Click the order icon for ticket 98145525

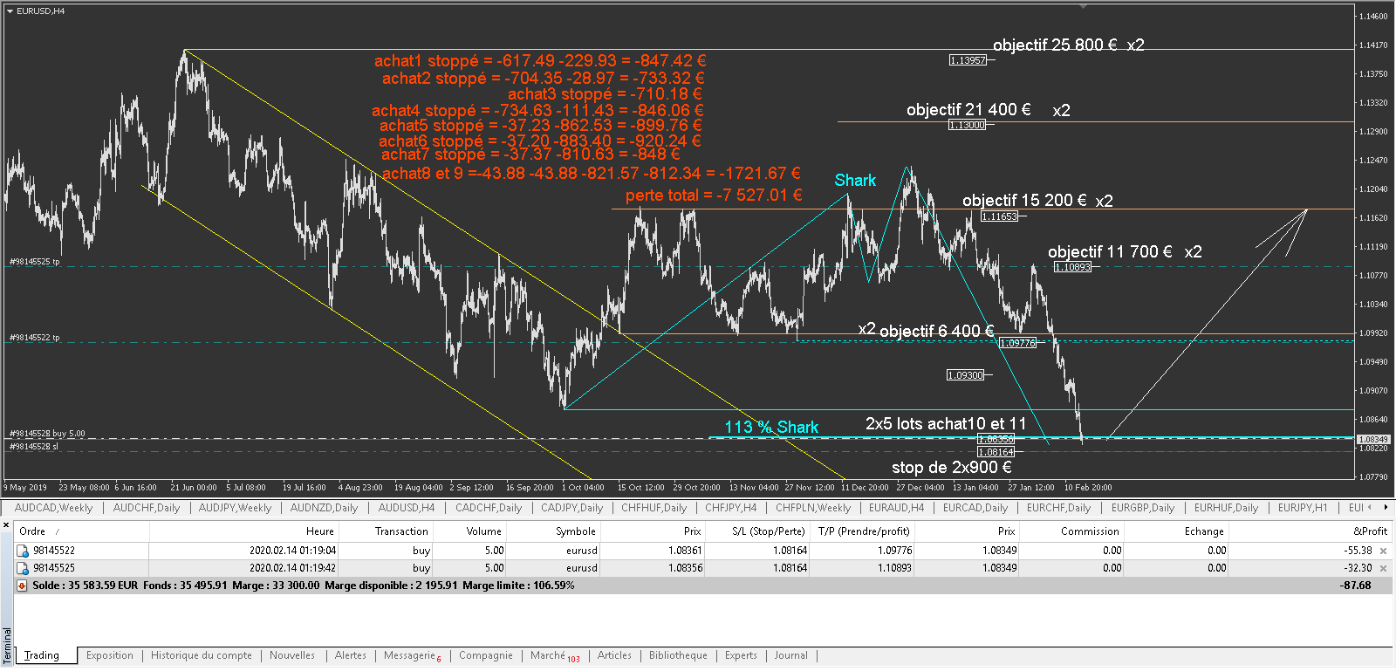(22, 568)
